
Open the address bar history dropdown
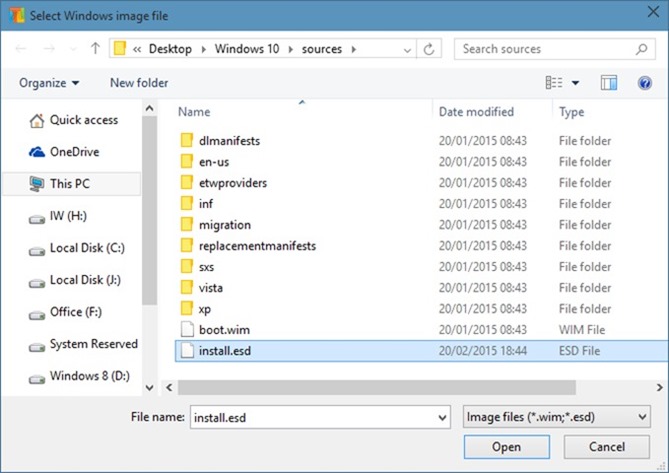click(x=407, y=50)
